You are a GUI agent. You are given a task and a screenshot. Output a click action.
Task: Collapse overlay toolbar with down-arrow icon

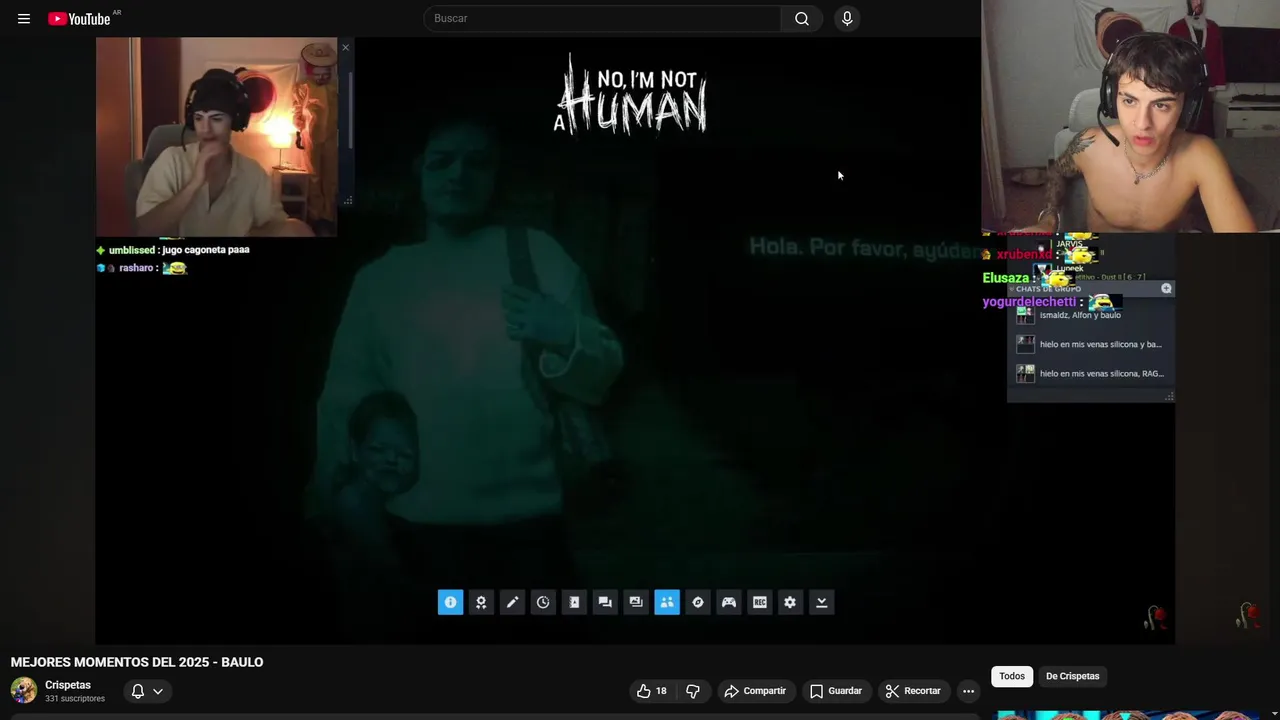click(x=821, y=602)
